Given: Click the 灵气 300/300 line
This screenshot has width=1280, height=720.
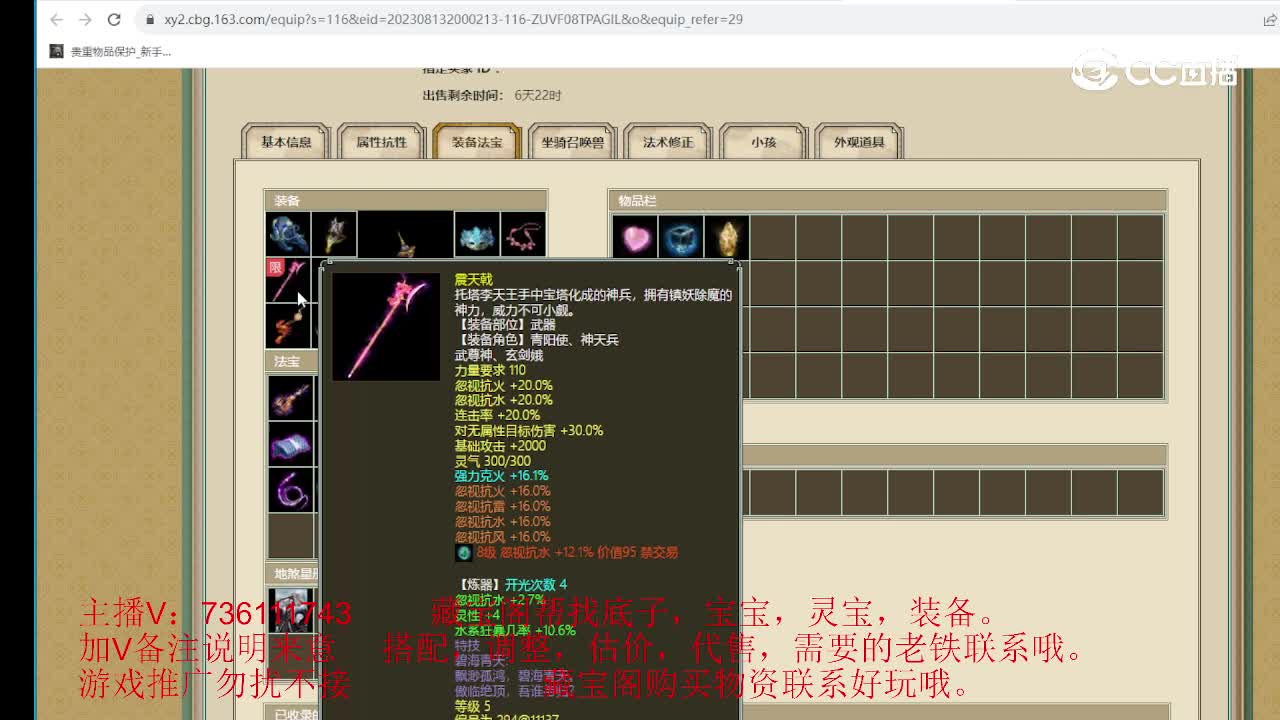Looking at the screenshot, I should (x=493, y=461).
